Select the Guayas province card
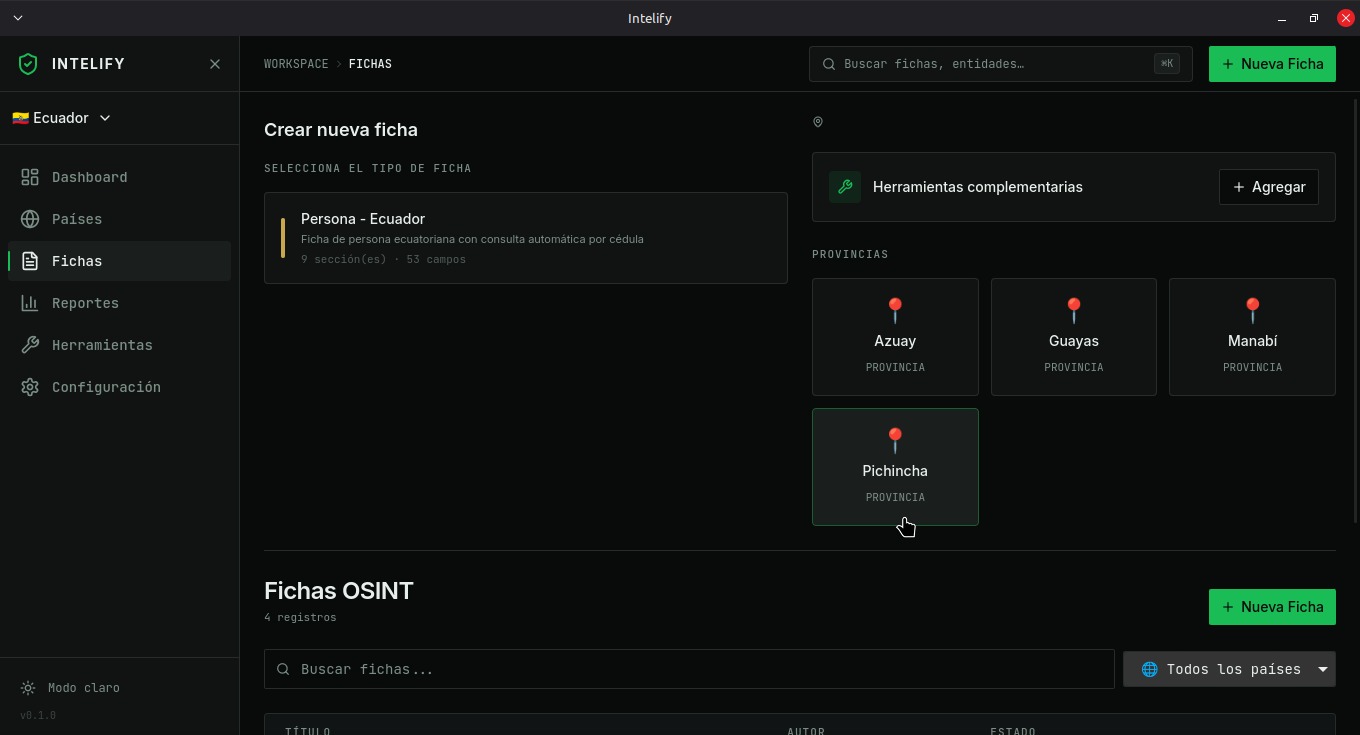The image size is (1360, 735). [1074, 337]
